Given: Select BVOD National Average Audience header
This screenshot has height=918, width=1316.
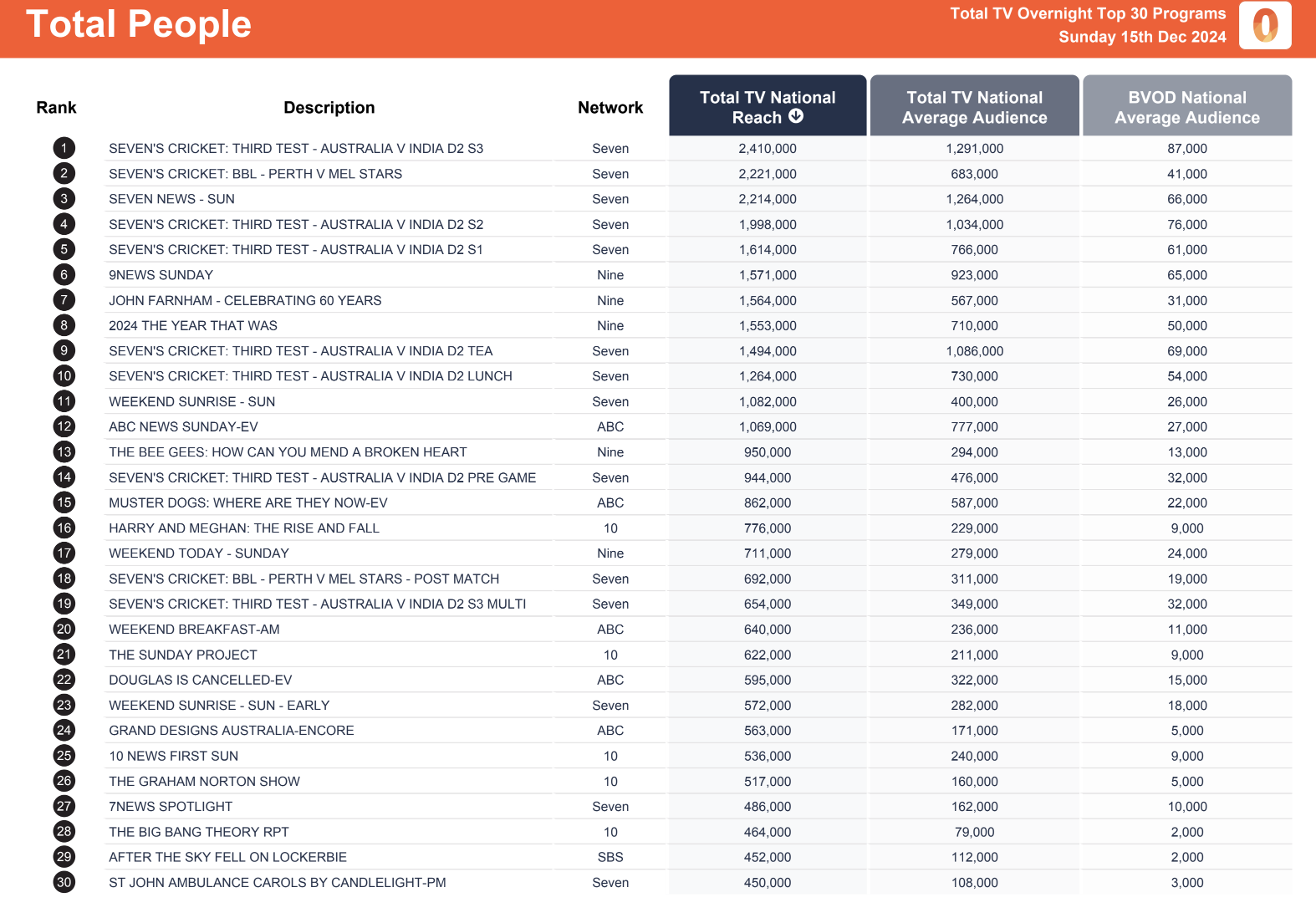Looking at the screenshot, I should click(1187, 106).
